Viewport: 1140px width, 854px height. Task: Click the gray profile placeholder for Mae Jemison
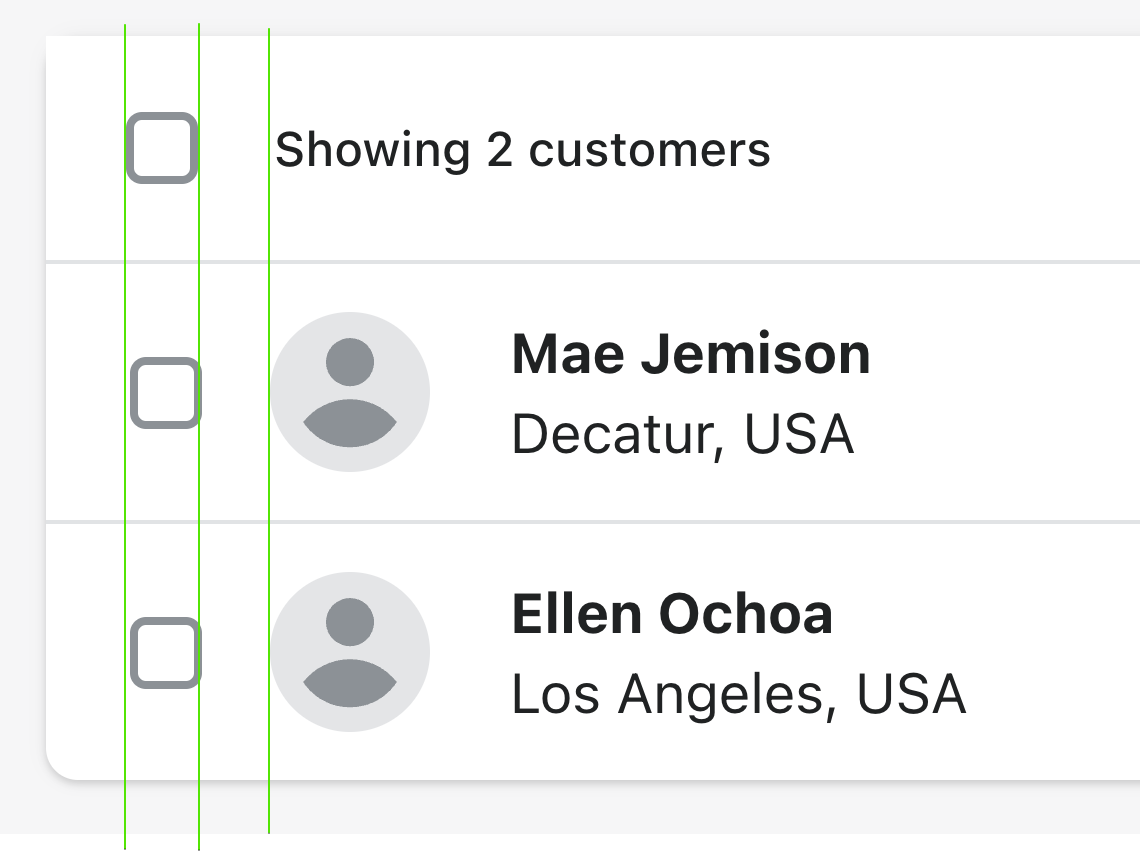point(350,392)
